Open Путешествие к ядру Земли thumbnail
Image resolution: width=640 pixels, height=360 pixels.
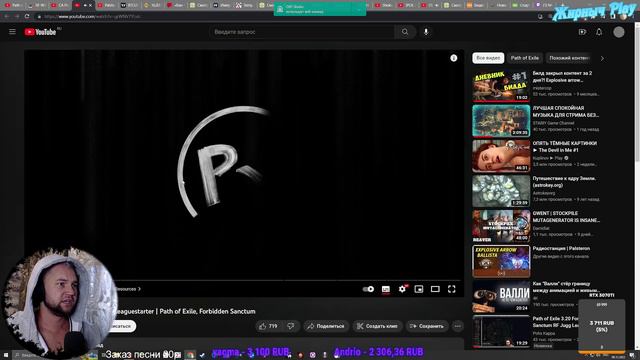[501, 191]
